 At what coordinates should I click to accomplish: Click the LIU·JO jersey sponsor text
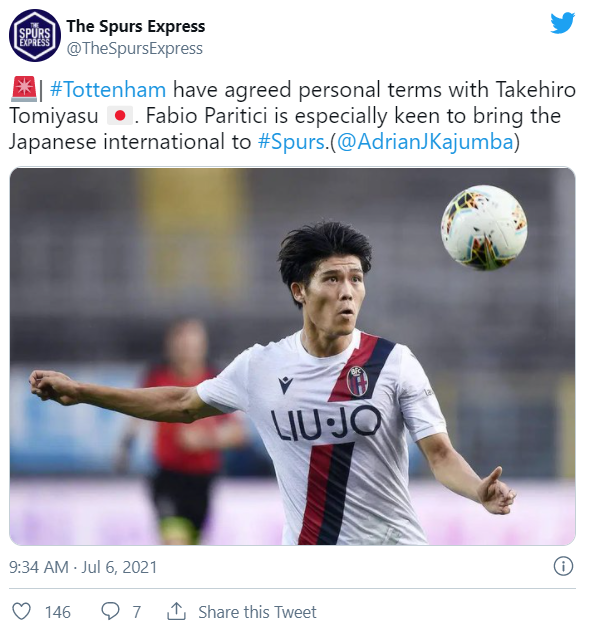[x=326, y=424]
